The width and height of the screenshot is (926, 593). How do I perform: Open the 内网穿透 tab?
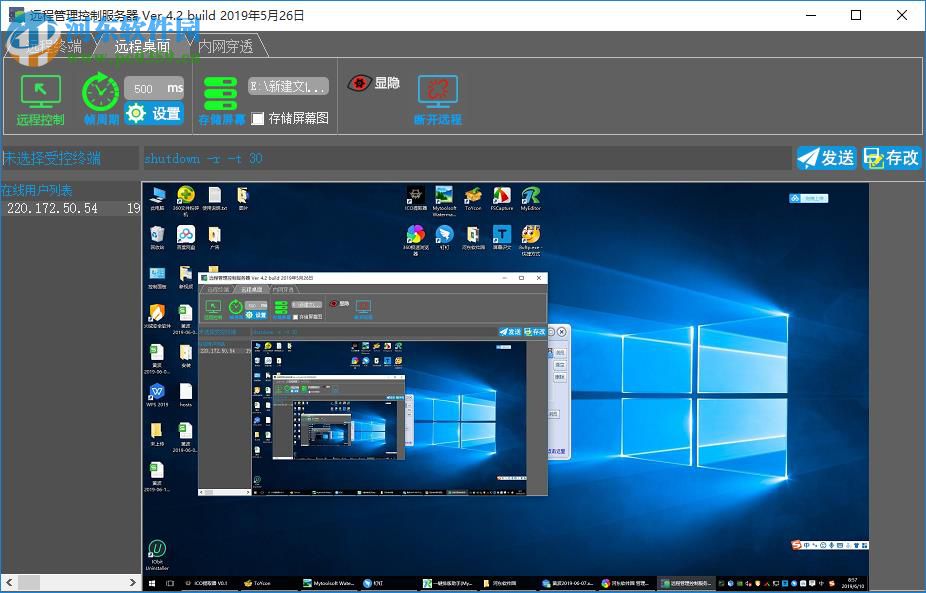[x=225, y=46]
